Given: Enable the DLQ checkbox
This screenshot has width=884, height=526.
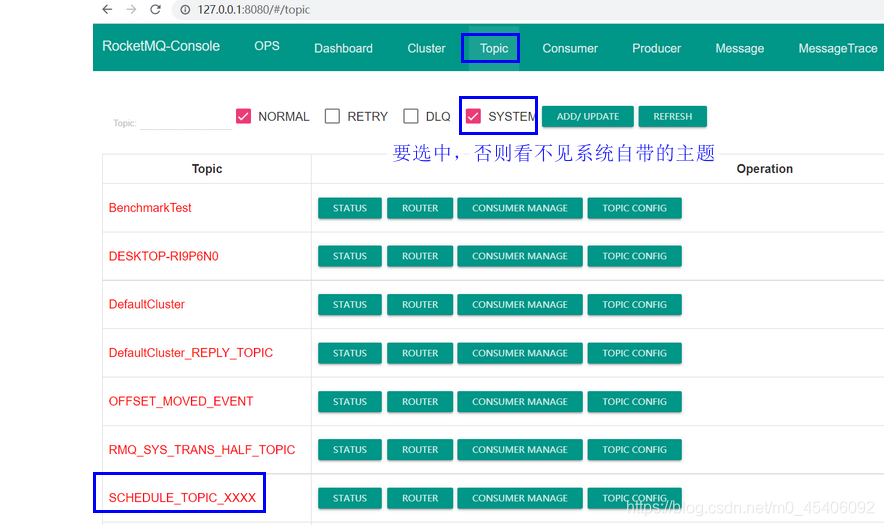Looking at the screenshot, I should point(411,116).
